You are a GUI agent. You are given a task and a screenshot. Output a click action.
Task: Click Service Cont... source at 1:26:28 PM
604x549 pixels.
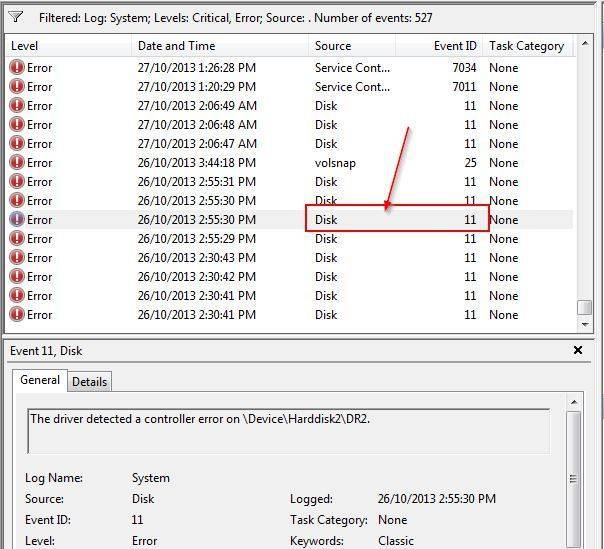coord(352,68)
